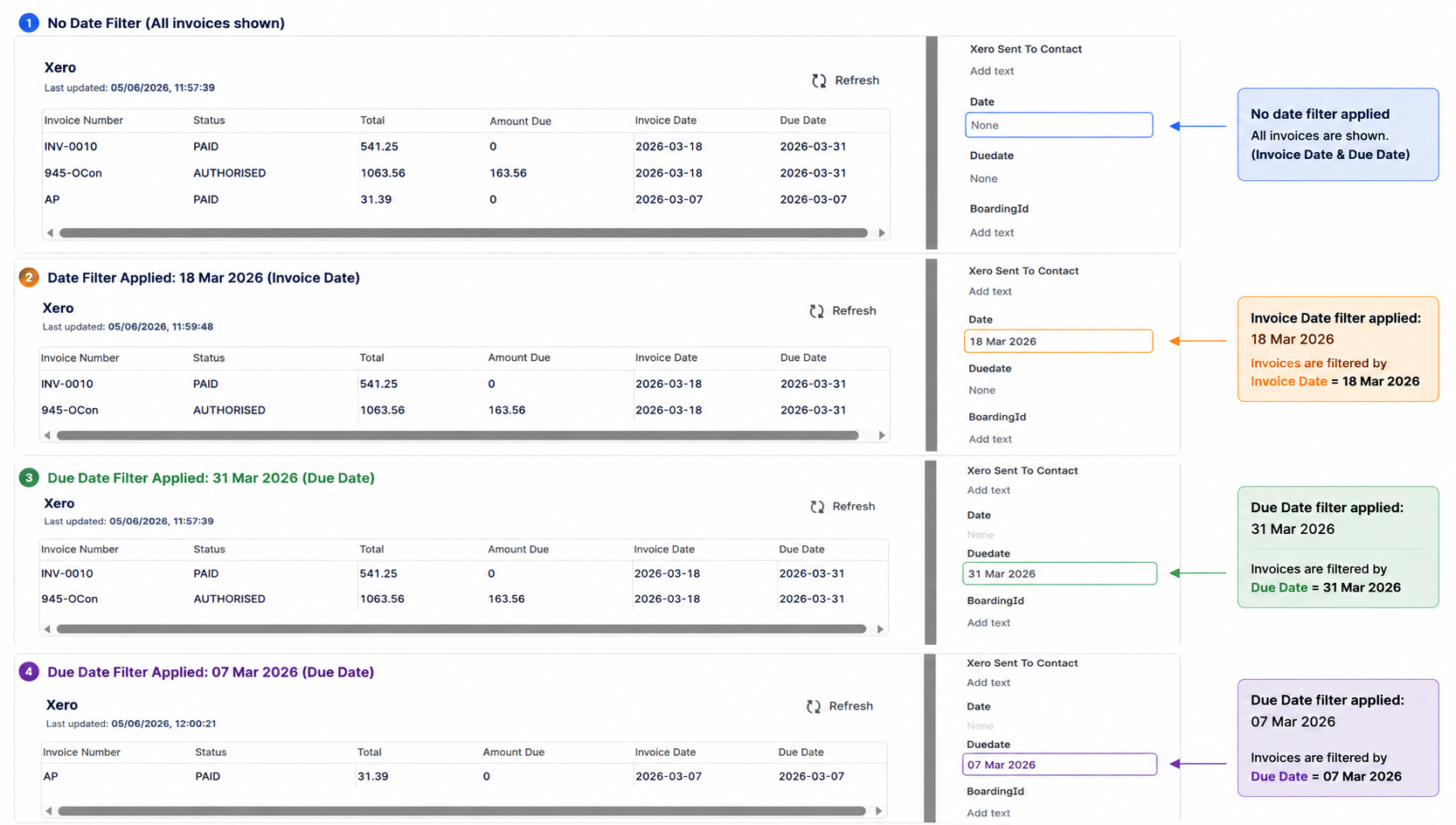The width and height of the screenshot is (1456, 825).
Task: Open the Date field showing 18 Mar 2026
Action: point(1058,341)
